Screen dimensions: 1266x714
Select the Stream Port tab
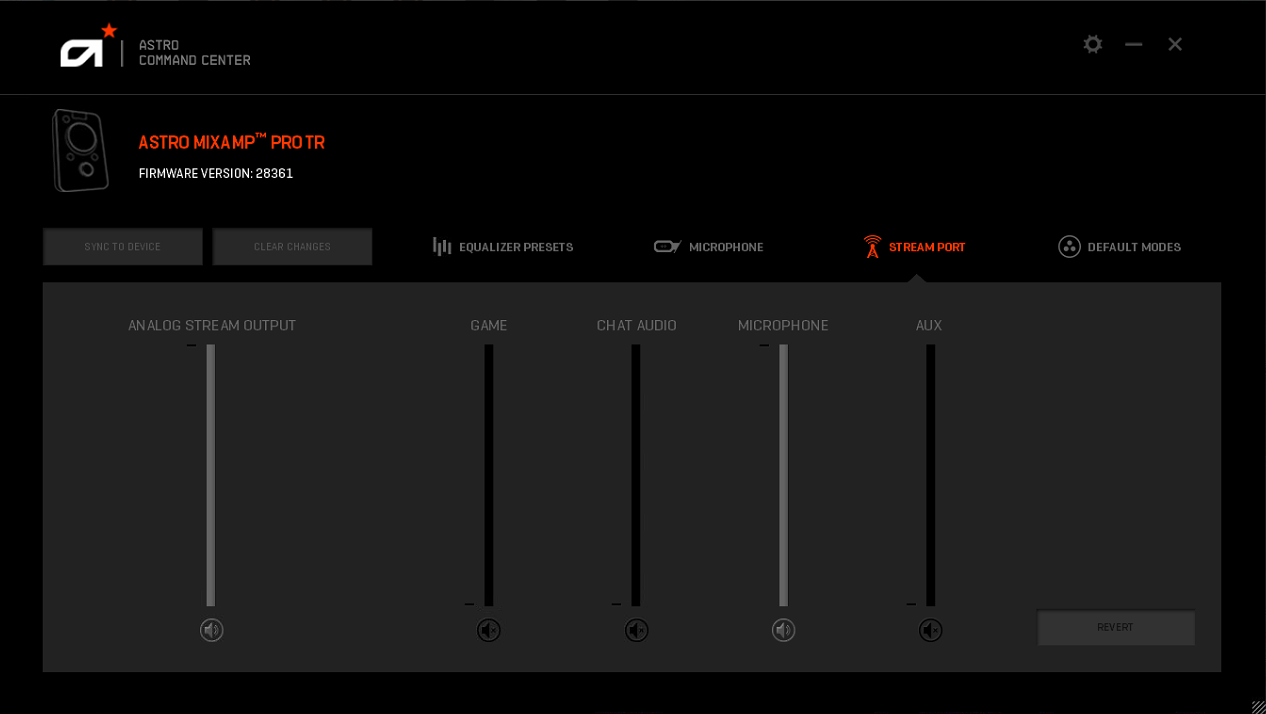(915, 246)
